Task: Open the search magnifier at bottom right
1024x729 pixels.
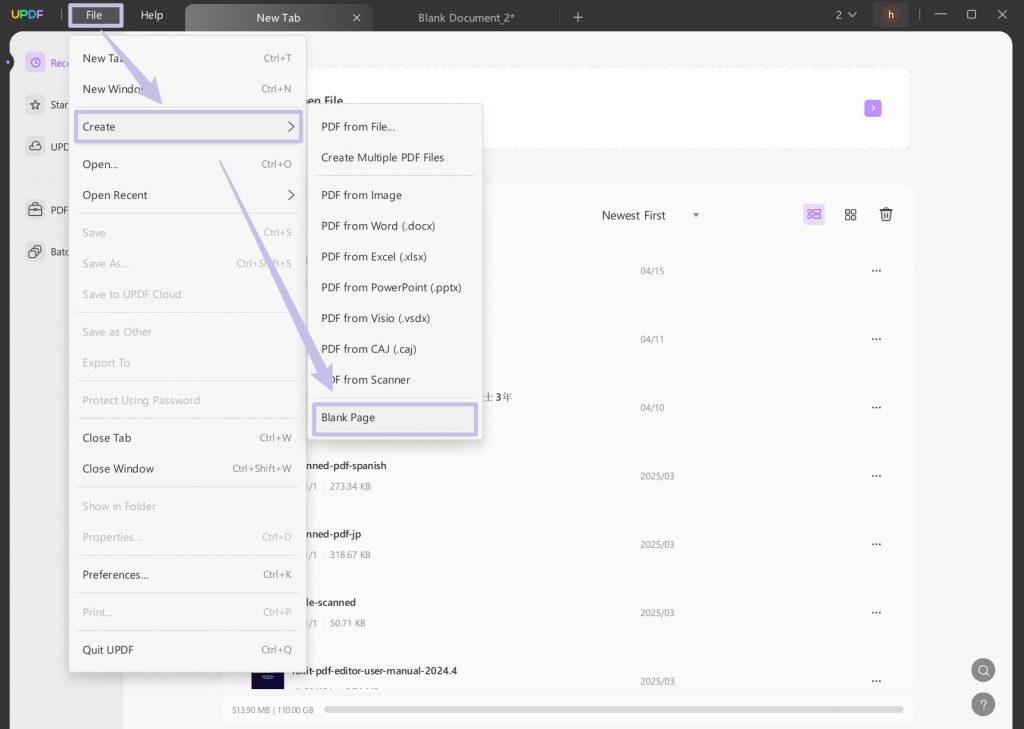Action: tap(983, 670)
